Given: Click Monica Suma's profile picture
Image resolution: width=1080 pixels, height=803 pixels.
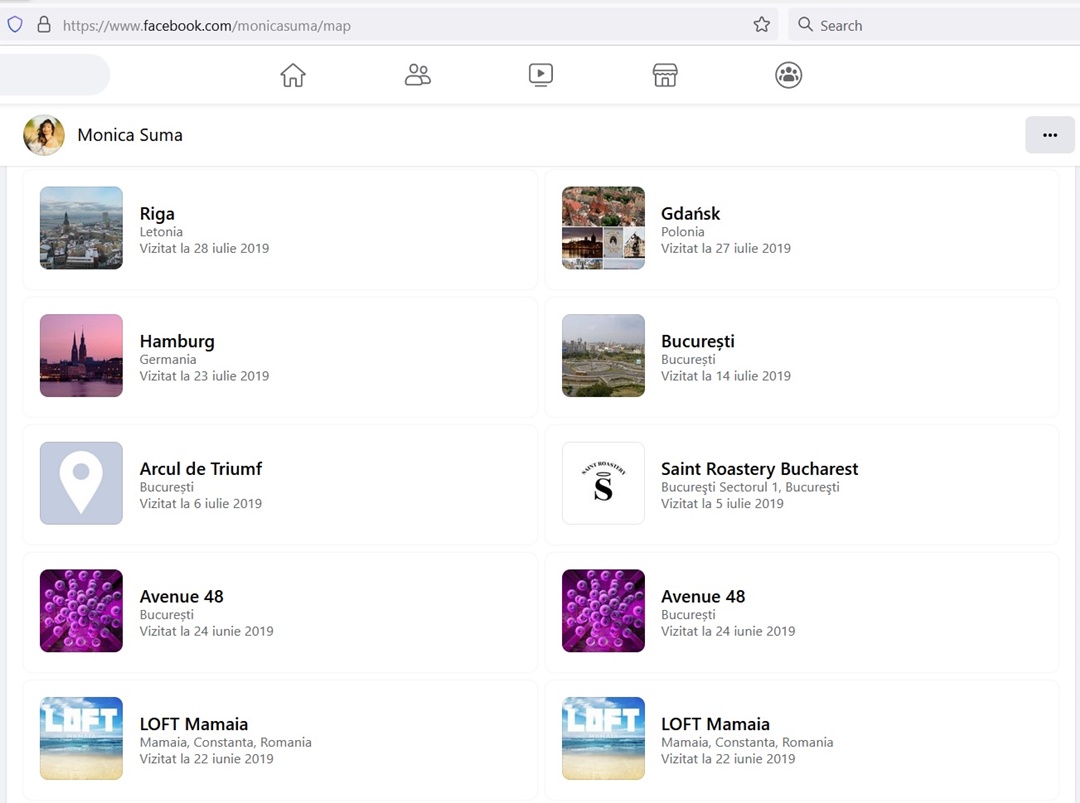Looking at the screenshot, I should (44, 135).
